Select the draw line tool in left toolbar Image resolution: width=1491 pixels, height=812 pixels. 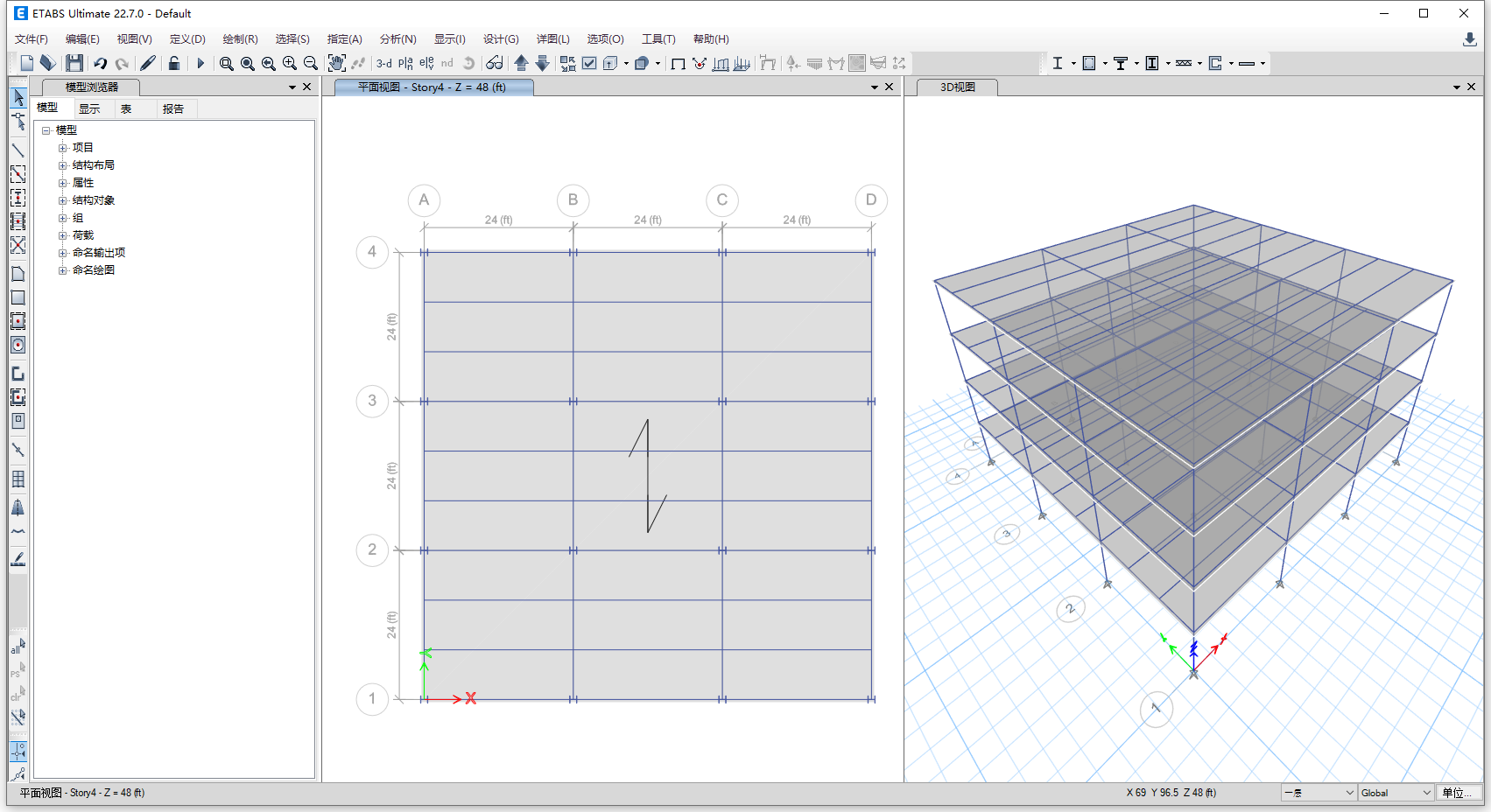(x=18, y=150)
